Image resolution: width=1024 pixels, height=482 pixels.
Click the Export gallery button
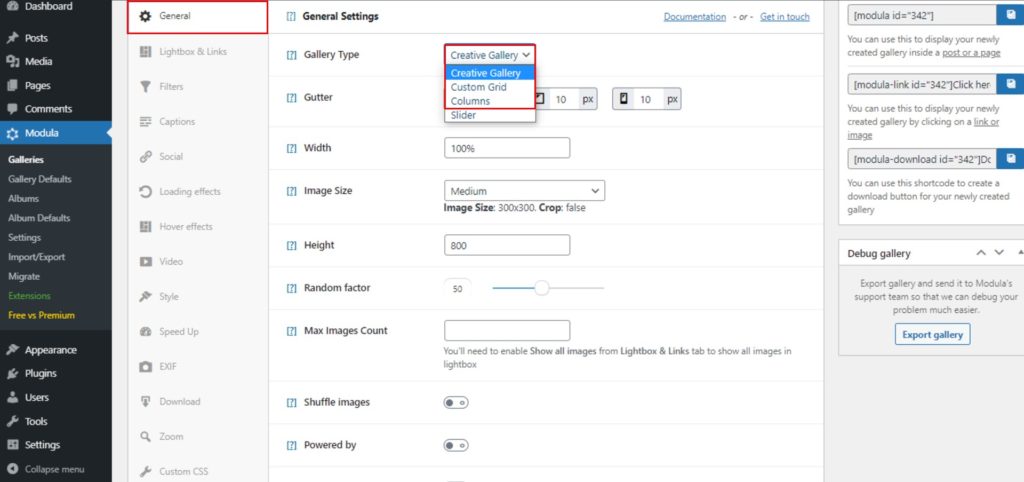coord(932,335)
